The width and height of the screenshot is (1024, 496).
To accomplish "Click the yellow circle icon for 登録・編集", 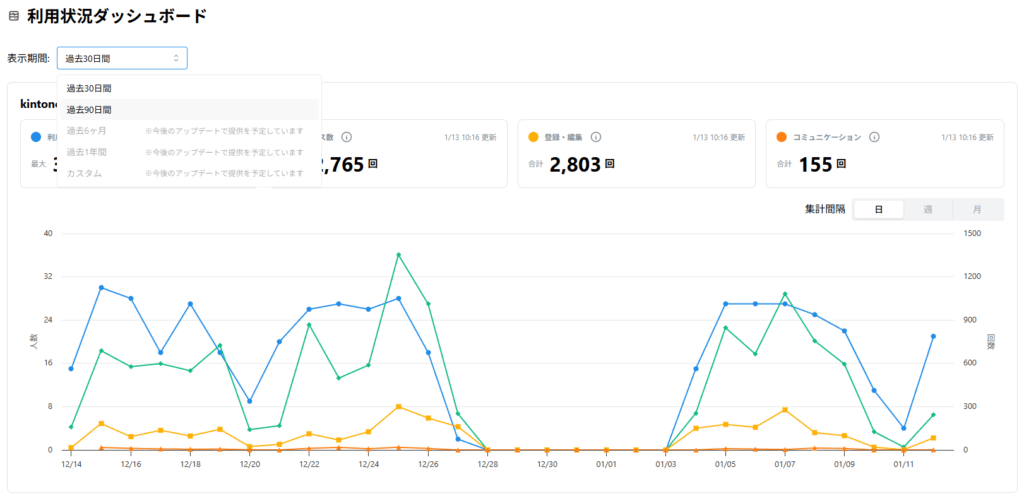I will 533,137.
